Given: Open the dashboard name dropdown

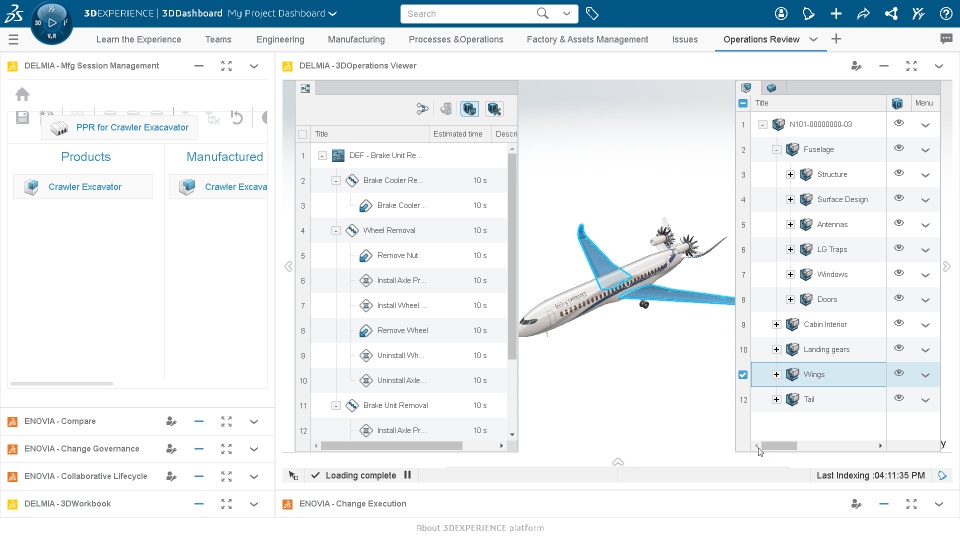Looking at the screenshot, I should pos(332,13).
